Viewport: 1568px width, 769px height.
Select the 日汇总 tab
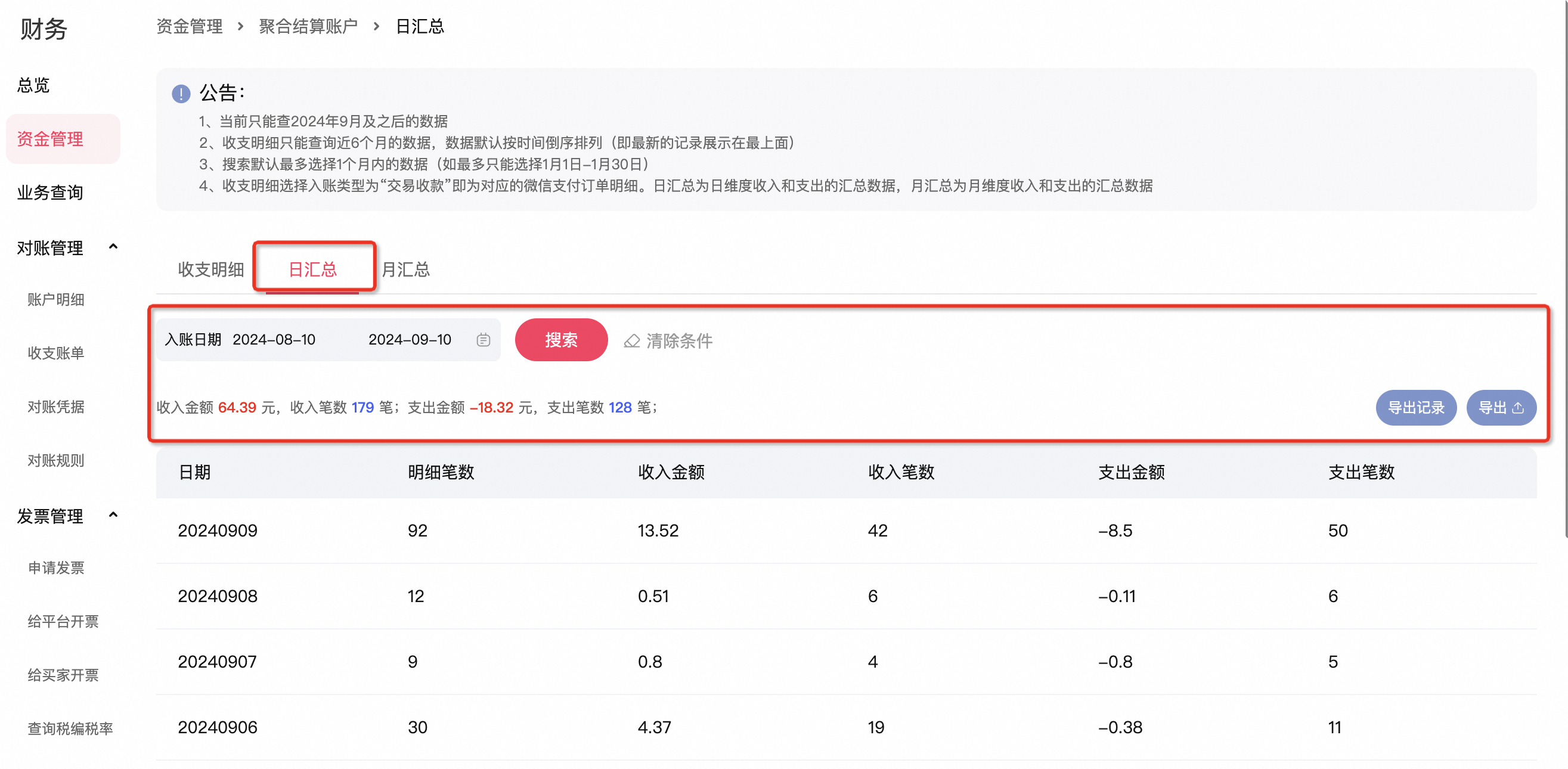pos(313,269)
